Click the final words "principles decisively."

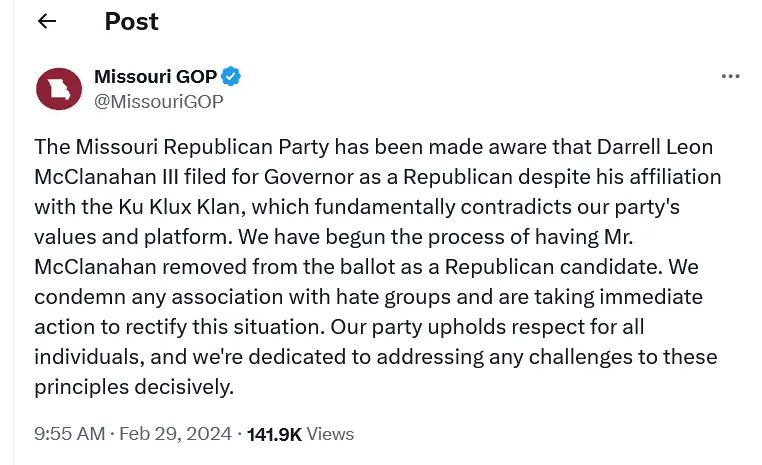point(133,387)
